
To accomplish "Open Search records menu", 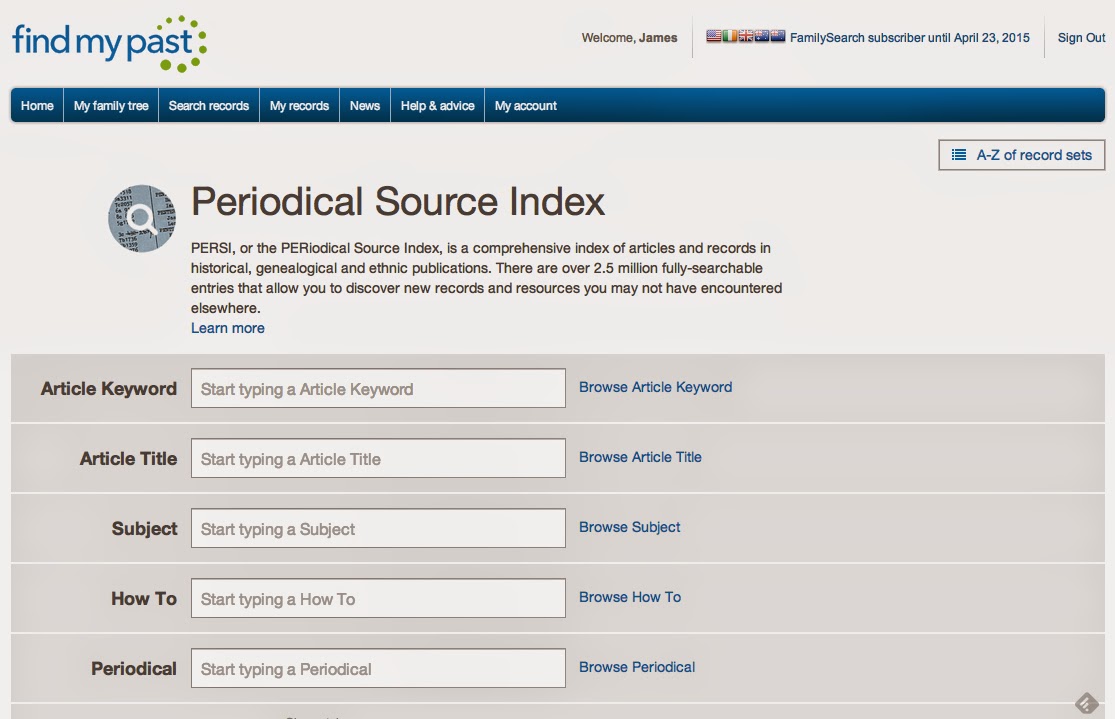I will pos(209,105).
